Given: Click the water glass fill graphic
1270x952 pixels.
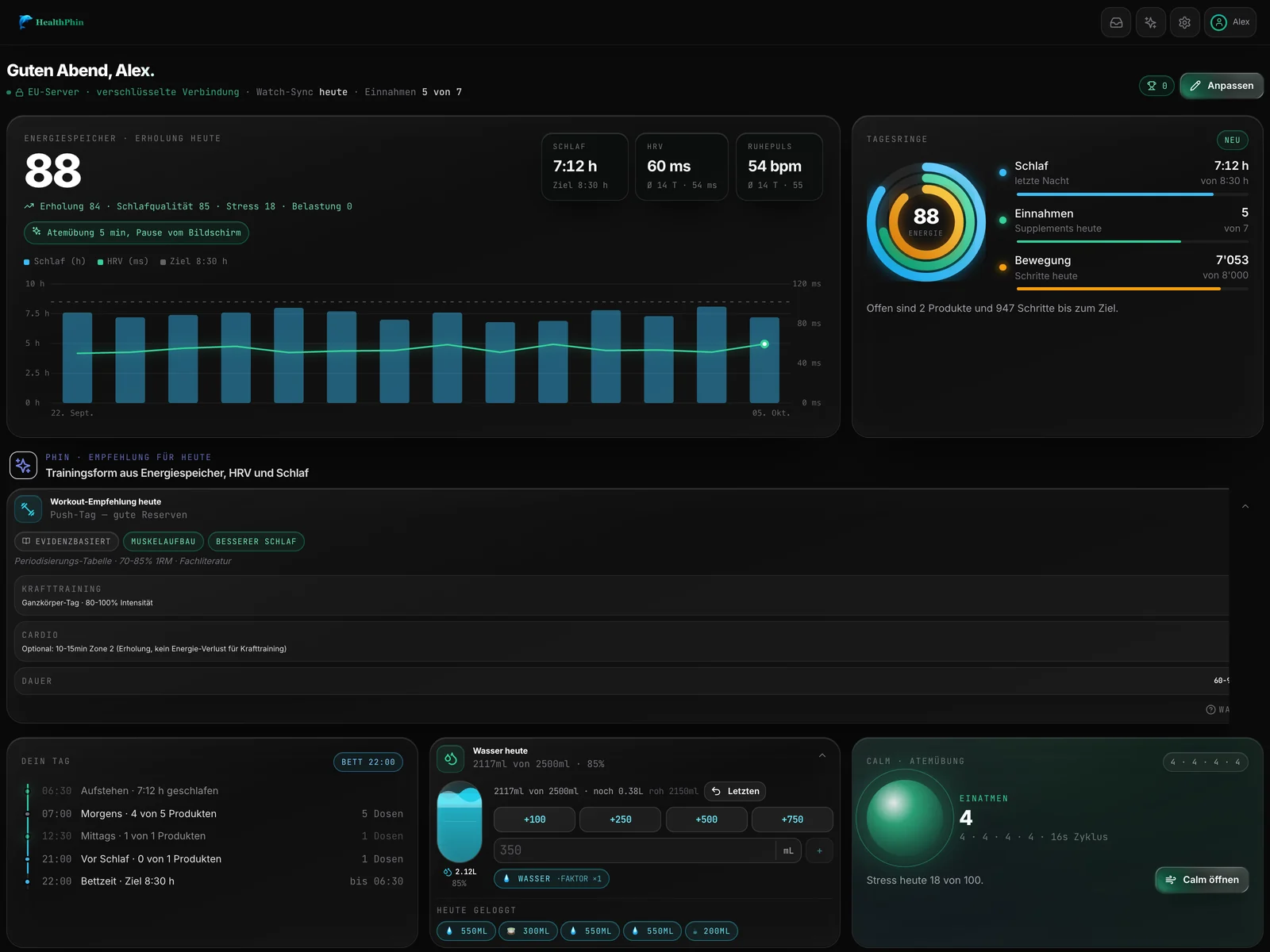Looking at the screenshot, I should (460, 822).
